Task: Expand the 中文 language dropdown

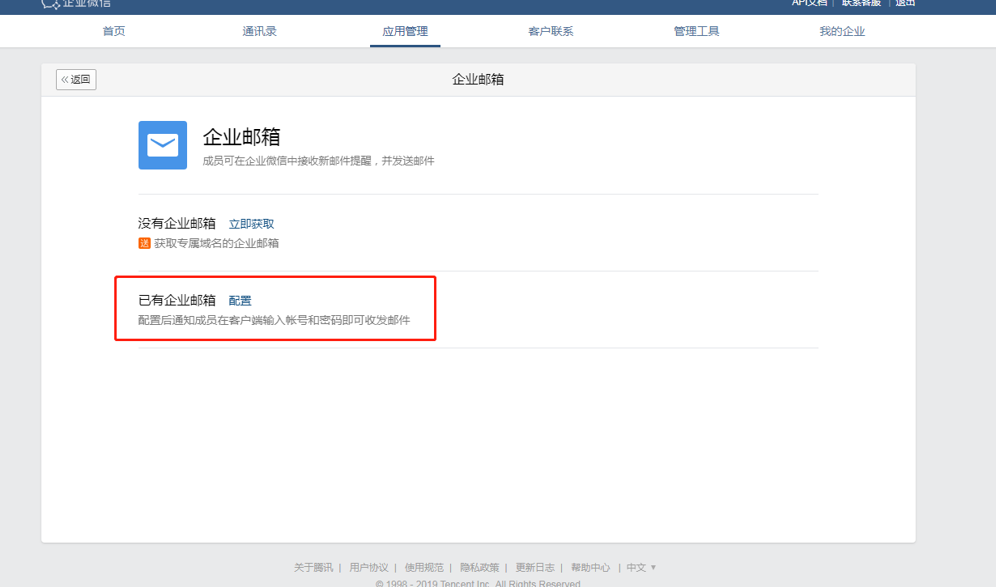Action: pos(641,567)
